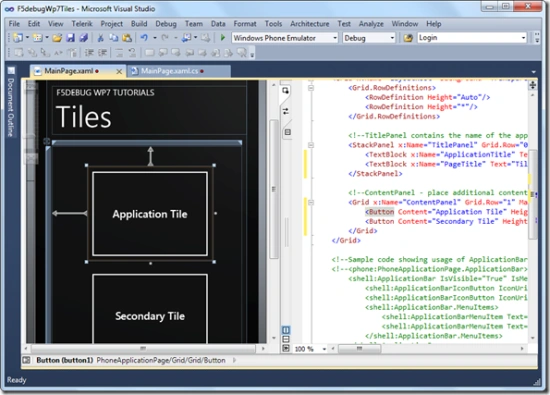Click the Collapse Pane icon above the zoom box

(x=286, y=348)
